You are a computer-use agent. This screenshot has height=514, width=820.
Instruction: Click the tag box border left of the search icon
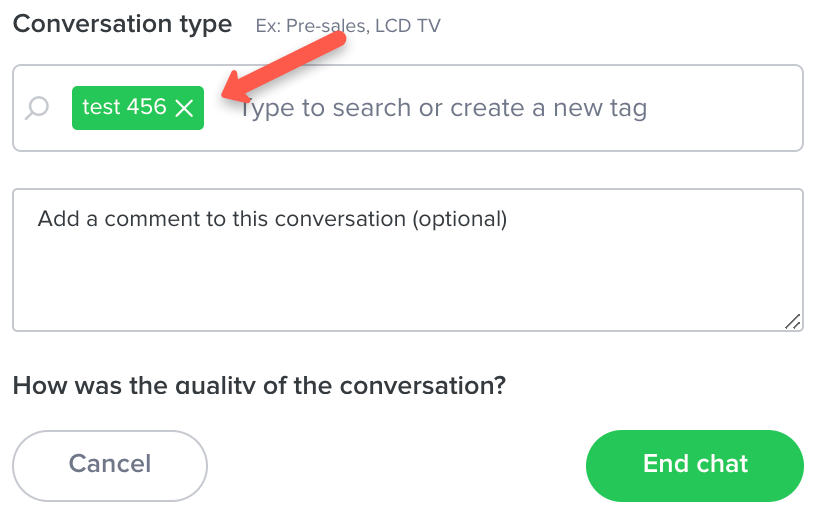(x=13, y=108)
